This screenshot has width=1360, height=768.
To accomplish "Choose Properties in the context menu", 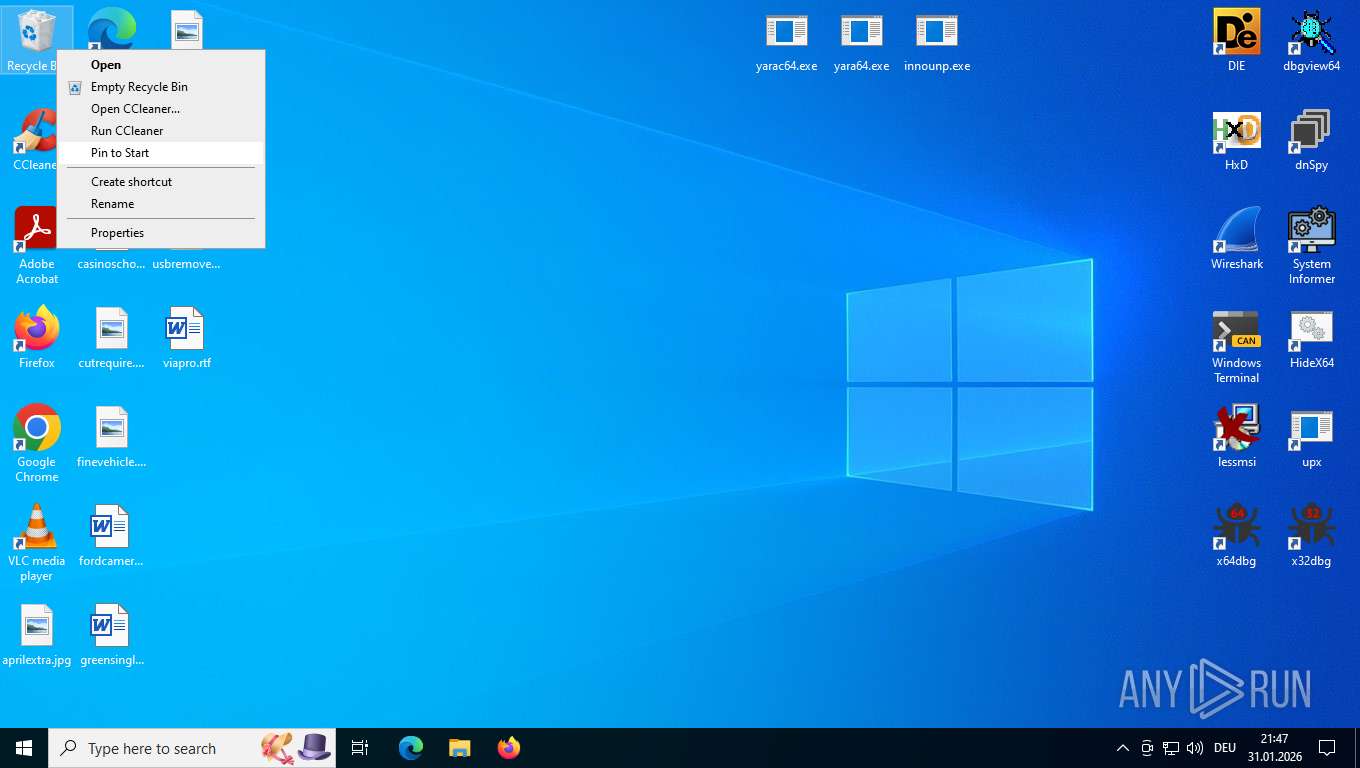I will [161, 233].
